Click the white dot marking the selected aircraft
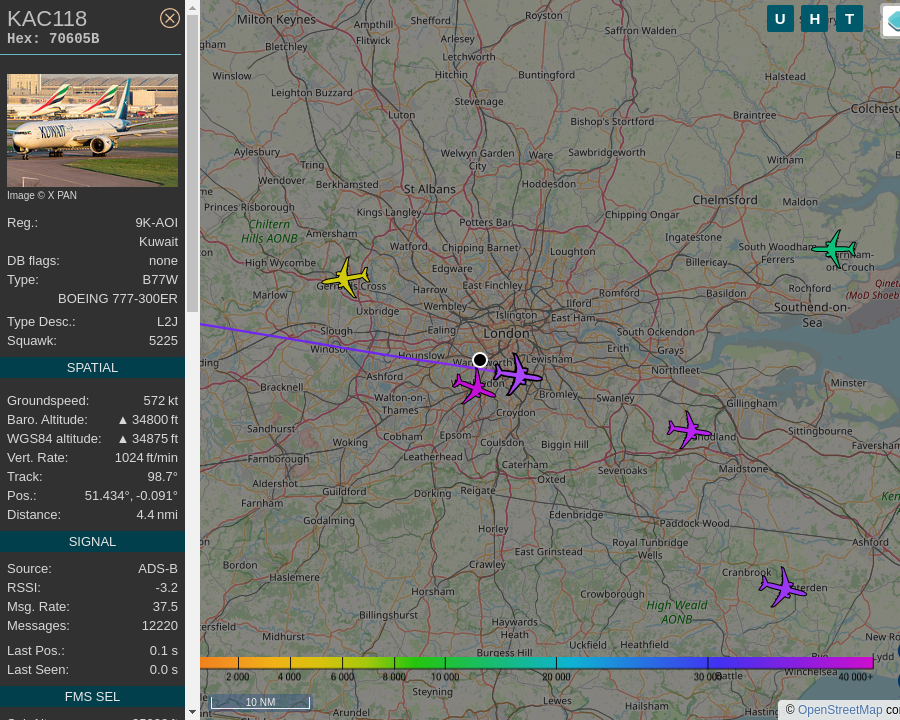 pos(480,360)
